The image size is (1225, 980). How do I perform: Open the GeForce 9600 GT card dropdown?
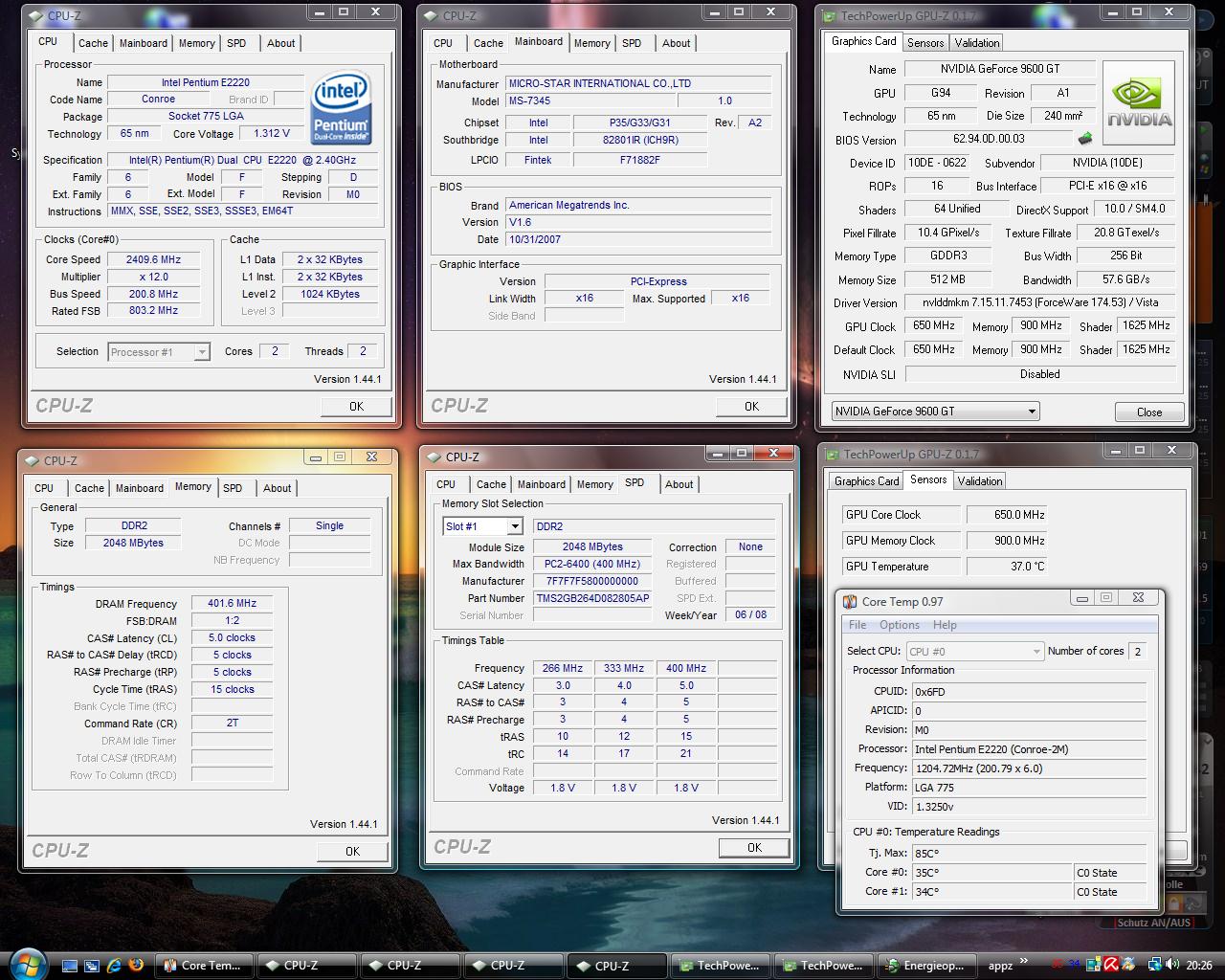point(935,412)
